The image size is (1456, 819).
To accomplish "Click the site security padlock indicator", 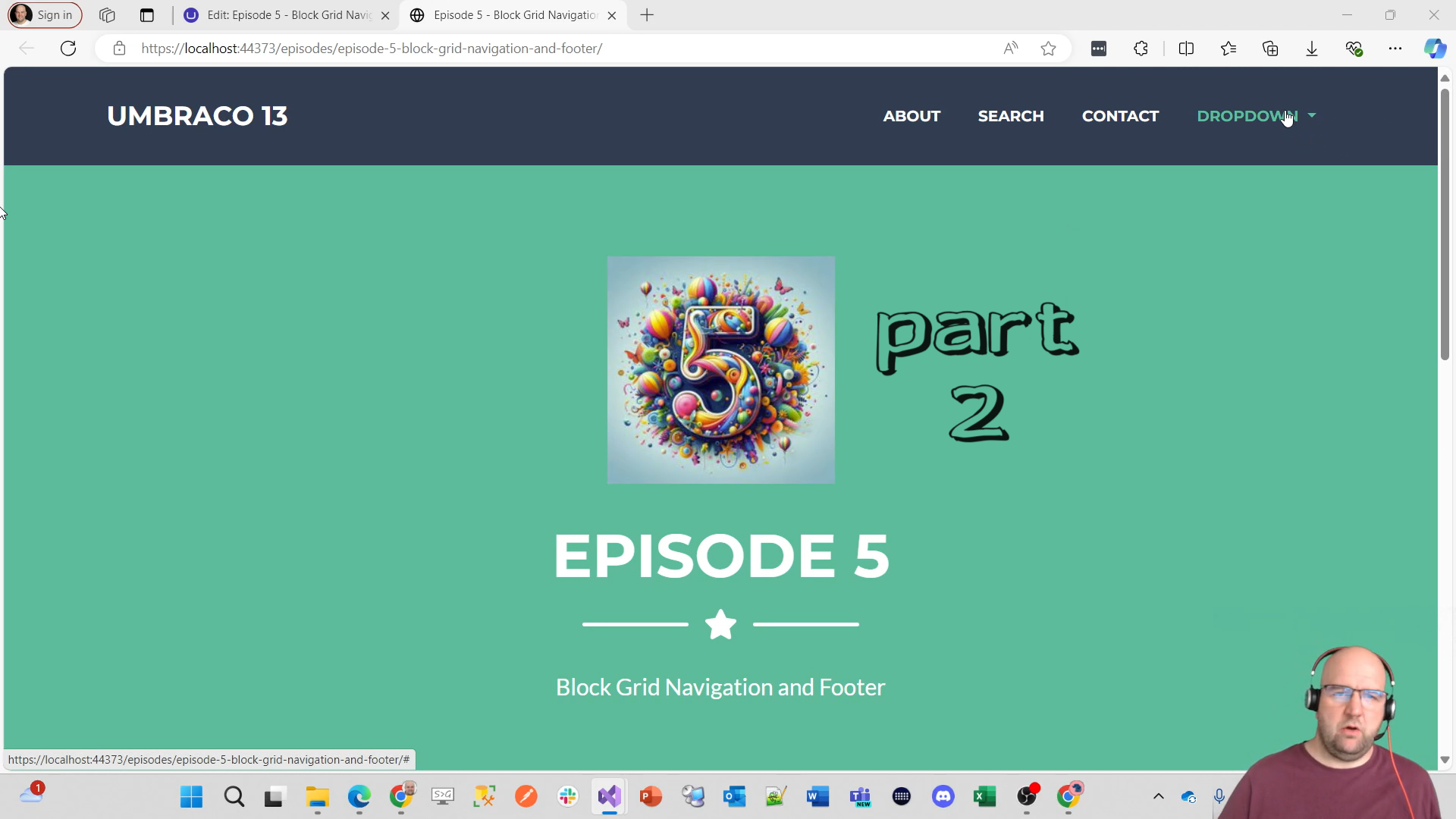I will click(x=119, y=48).
